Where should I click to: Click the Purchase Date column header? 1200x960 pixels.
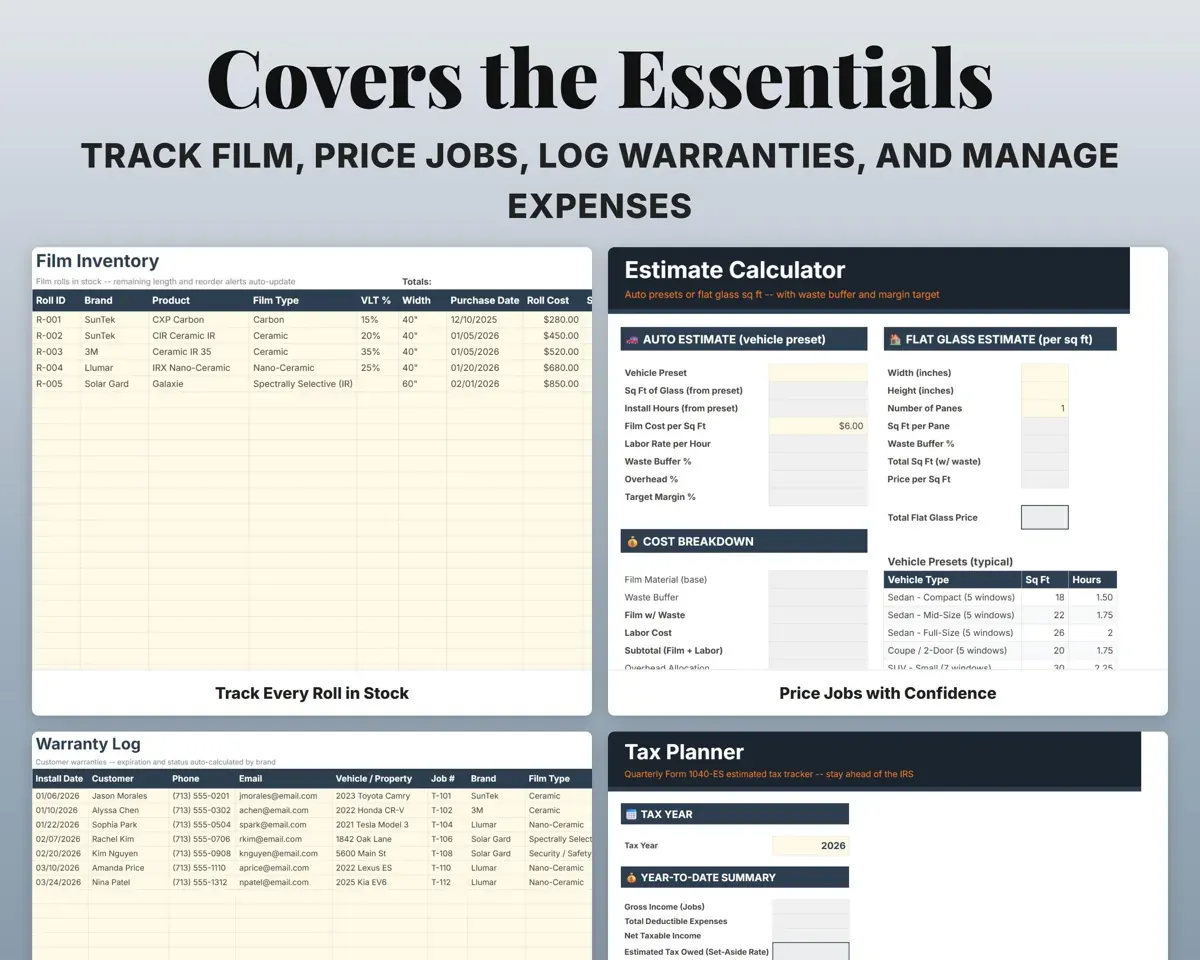coord(485,300)
